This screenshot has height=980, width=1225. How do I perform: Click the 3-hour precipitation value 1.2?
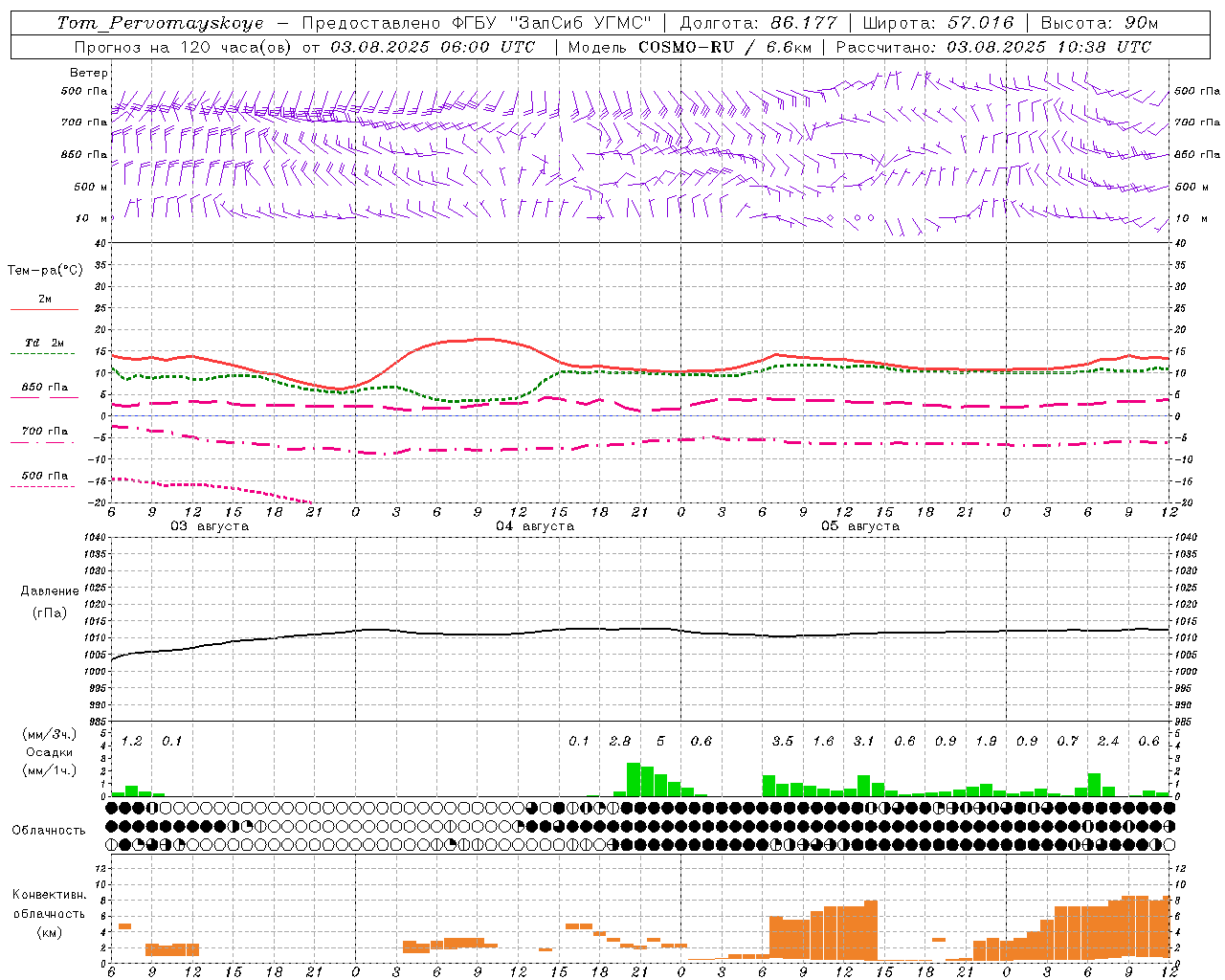(132, 741)
